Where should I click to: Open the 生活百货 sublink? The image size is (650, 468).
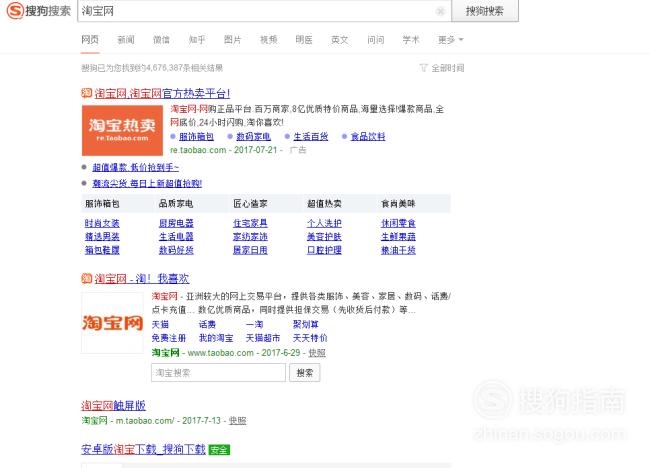click(x=310, y=136)
